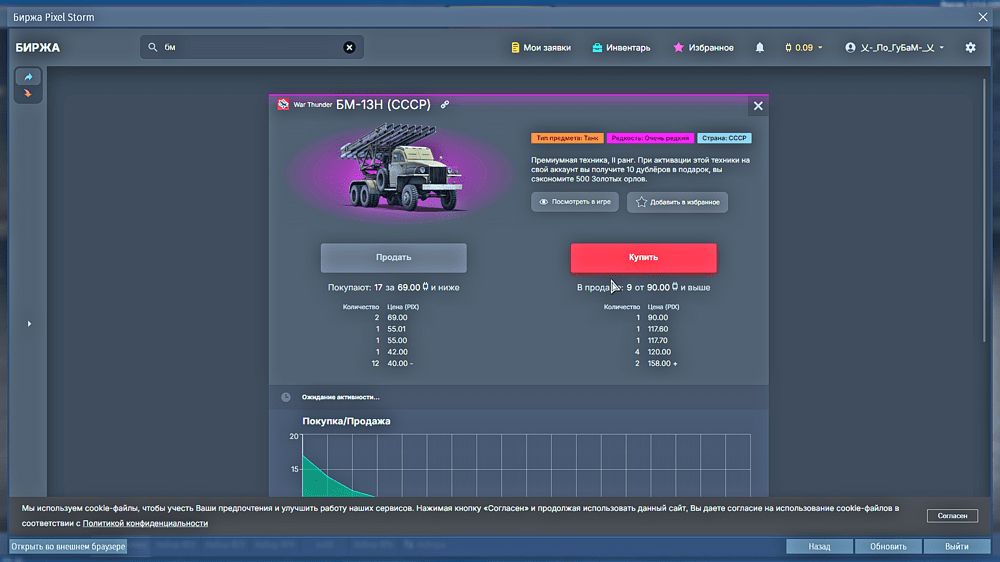
Task: Close the БМ-13Н item dialog
Action: tap(758, 106)
